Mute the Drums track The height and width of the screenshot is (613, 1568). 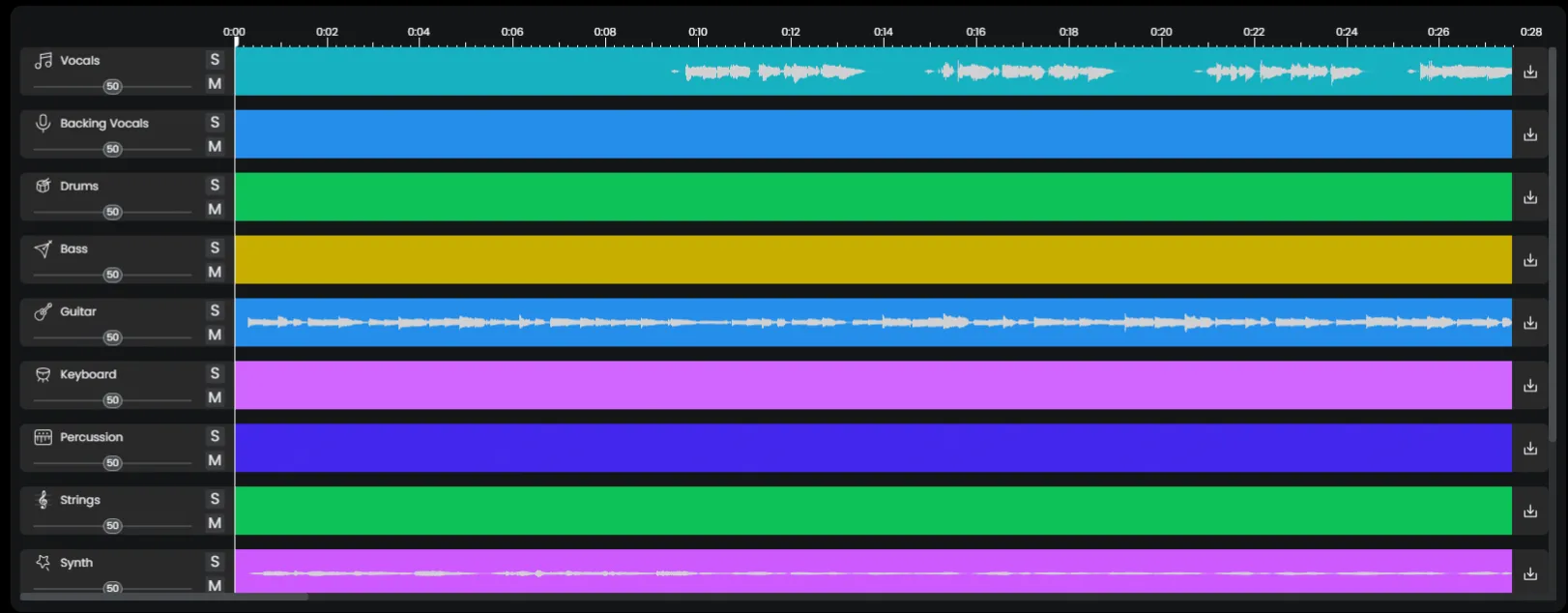pos(215,210)
